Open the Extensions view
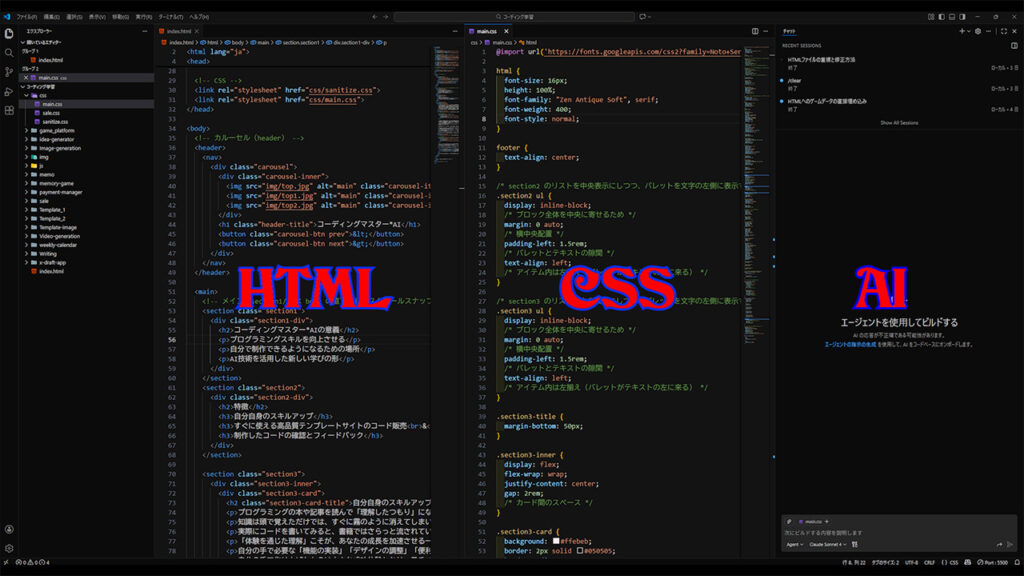This screenshot has height=576, width=1024. pyautogui.click(x=9, y=109)
